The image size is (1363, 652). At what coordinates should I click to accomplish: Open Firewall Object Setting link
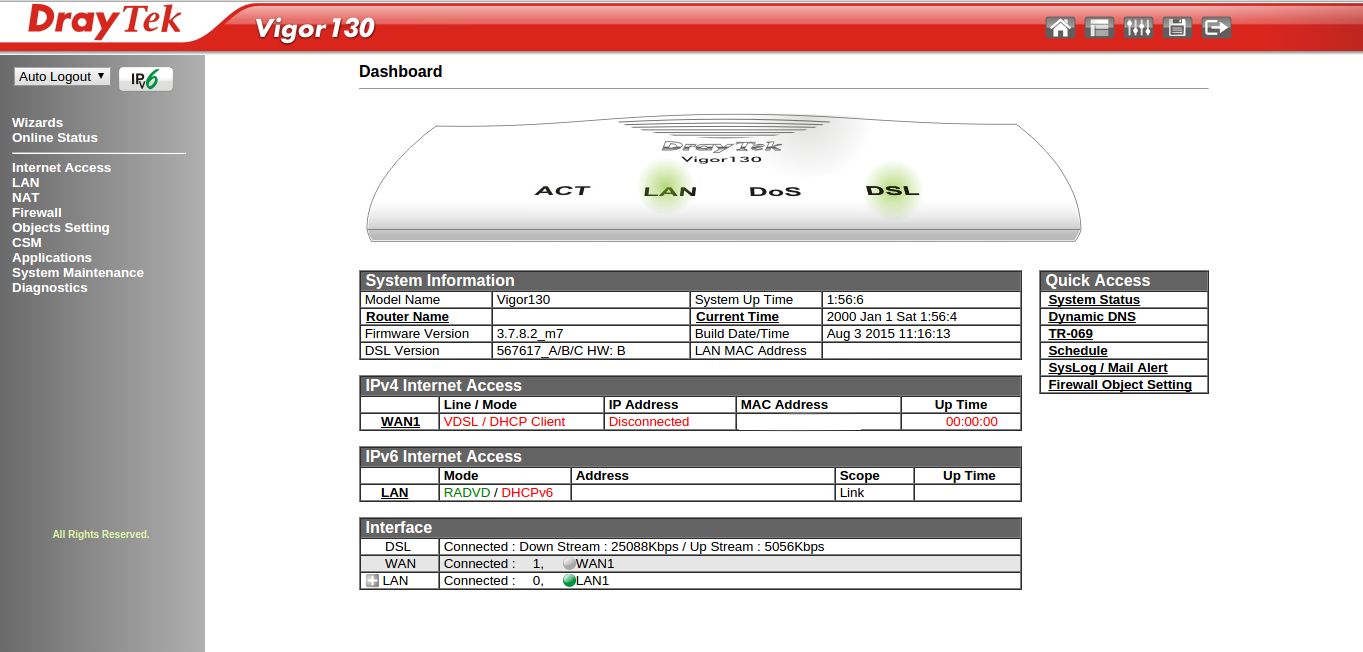1120,385
